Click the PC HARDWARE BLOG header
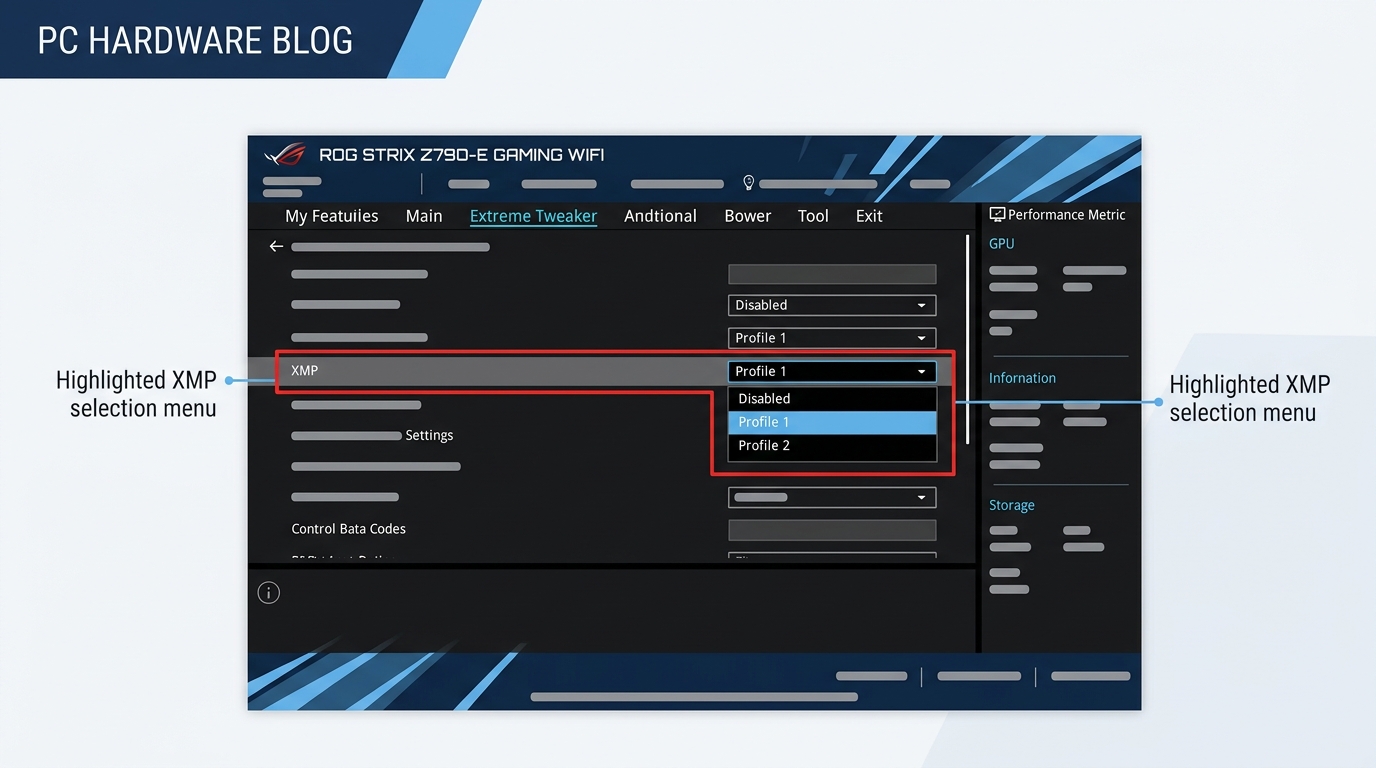Image resolution: width=1376 pixels, height=768 pixels. [195, 41]
